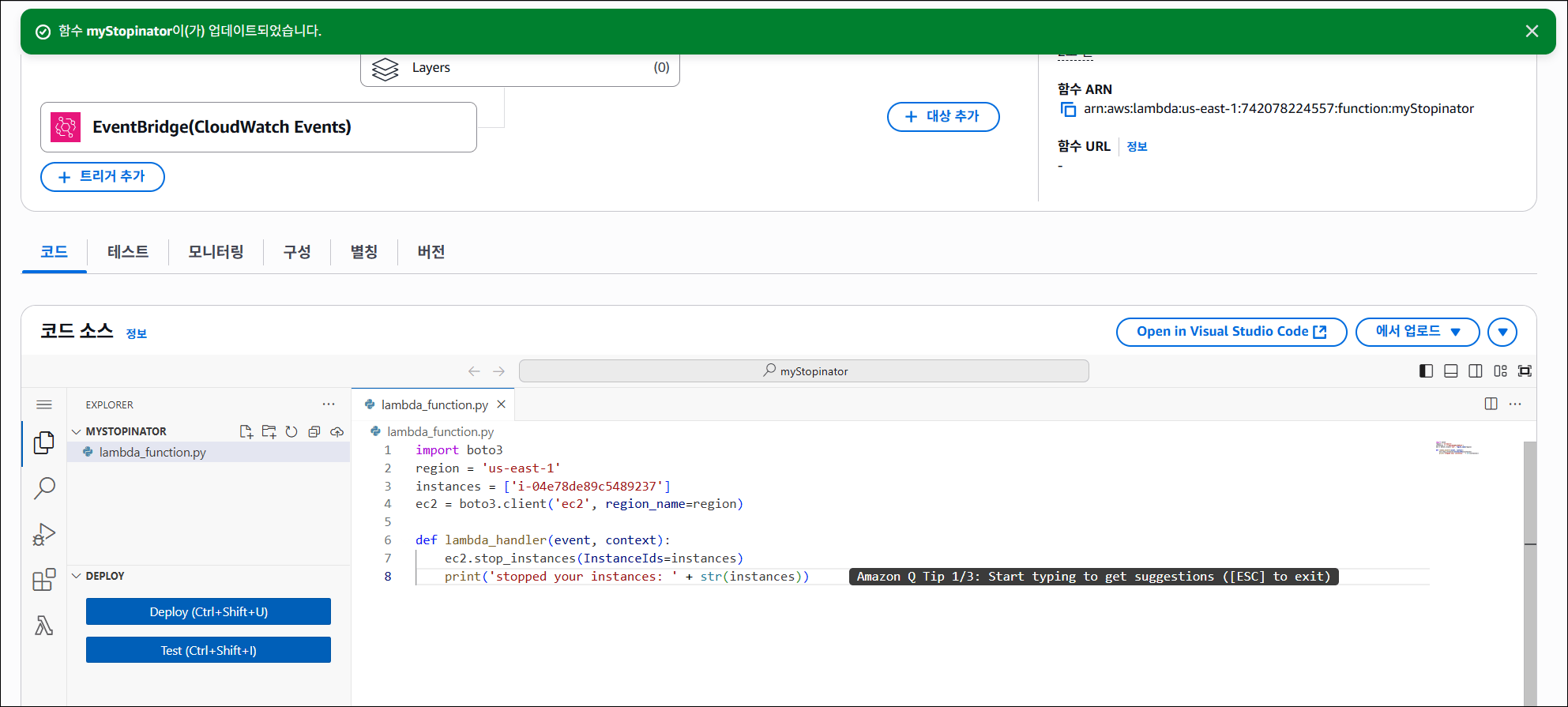Open the Lambda icon in activity bar
Screen dimensions: 1568x707
click(x=44, y=626)
